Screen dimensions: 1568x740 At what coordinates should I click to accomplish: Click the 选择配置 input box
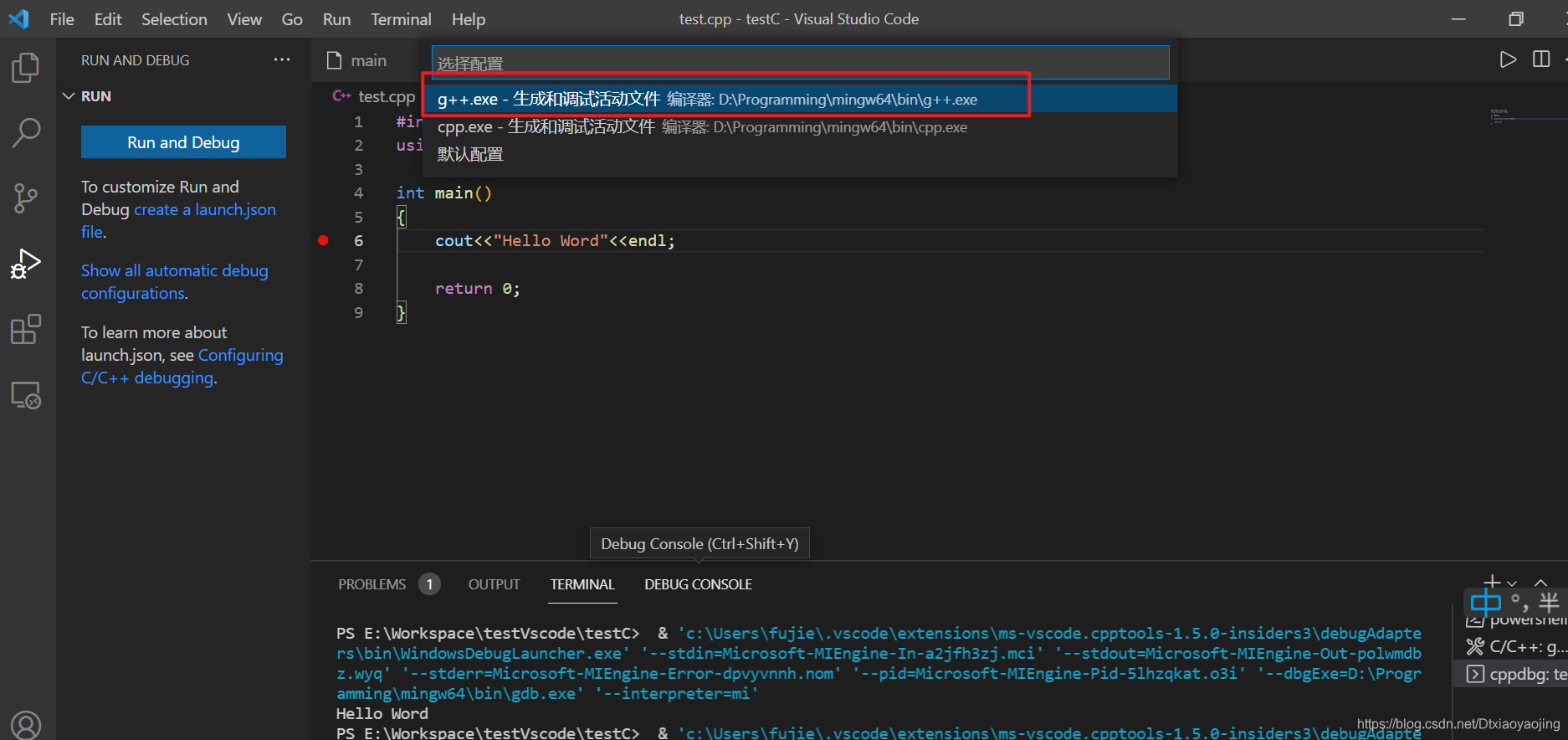800,63
